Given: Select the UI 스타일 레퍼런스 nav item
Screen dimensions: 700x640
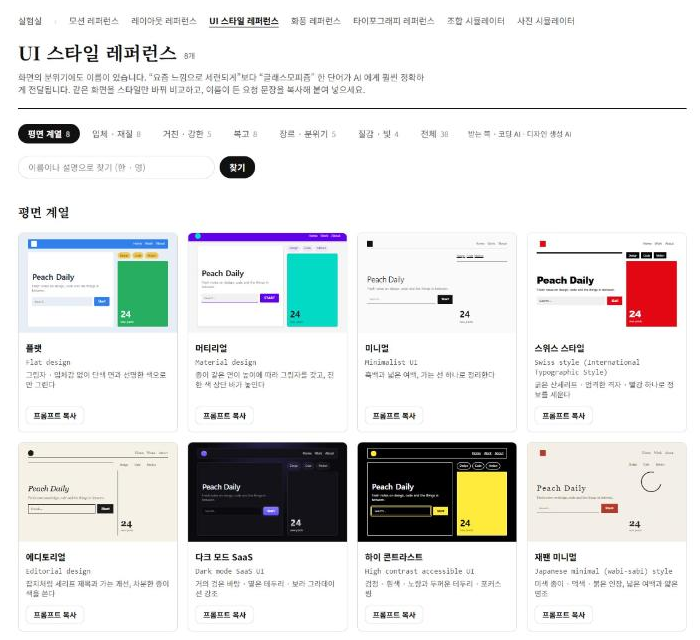Looking at the screenshot, I should pos(244,21).
